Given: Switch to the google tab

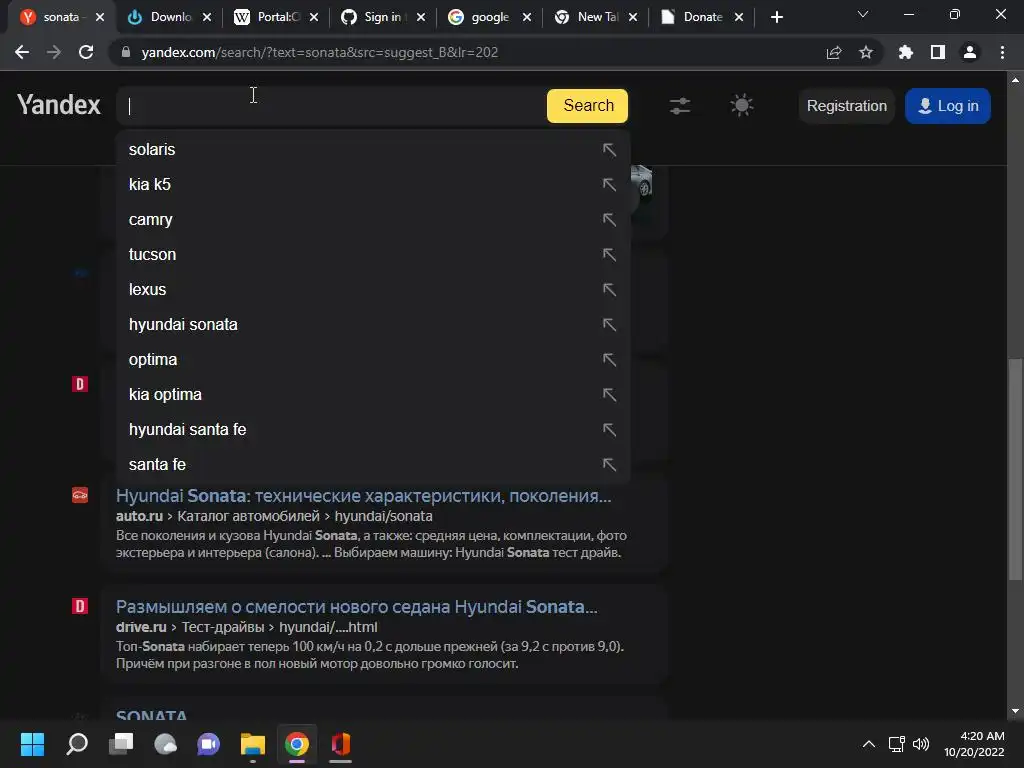Looking at the screenshot, I should point(490,17).
